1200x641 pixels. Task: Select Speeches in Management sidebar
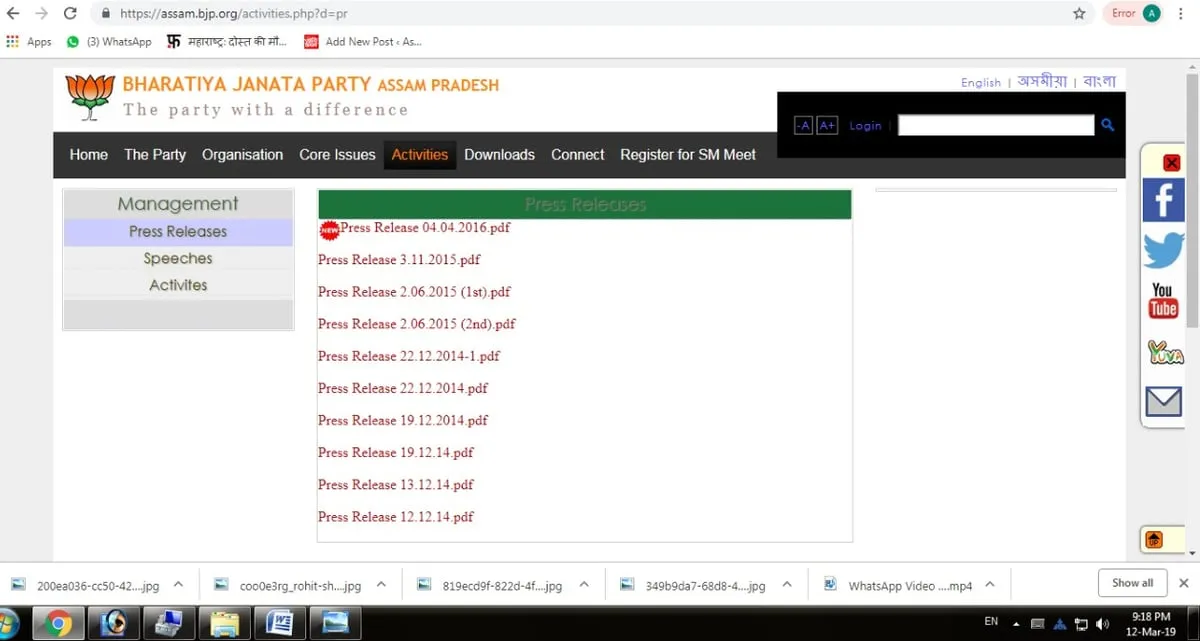click(x=178, y=258)
